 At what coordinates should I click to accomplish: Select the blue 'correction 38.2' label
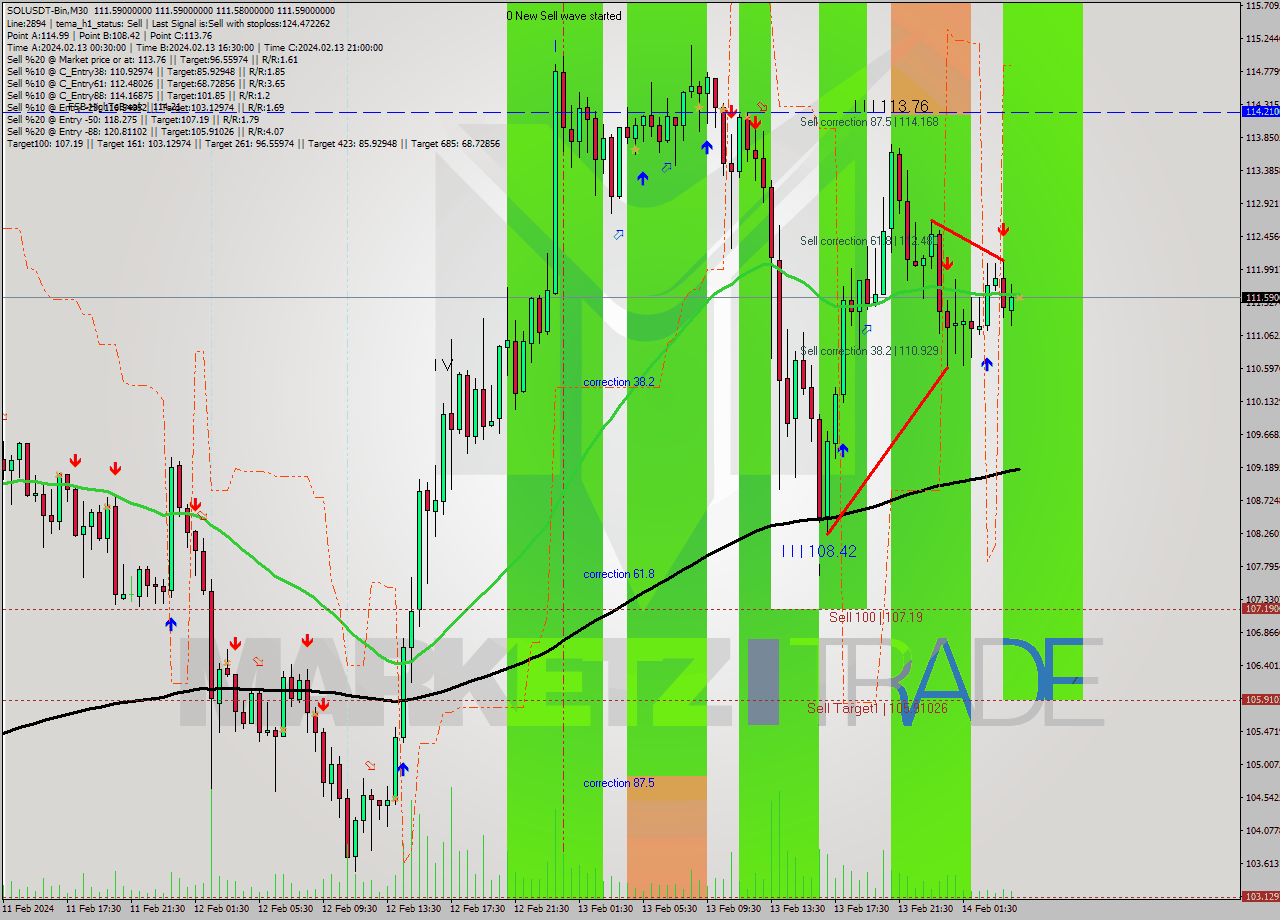tap(619, 382)
